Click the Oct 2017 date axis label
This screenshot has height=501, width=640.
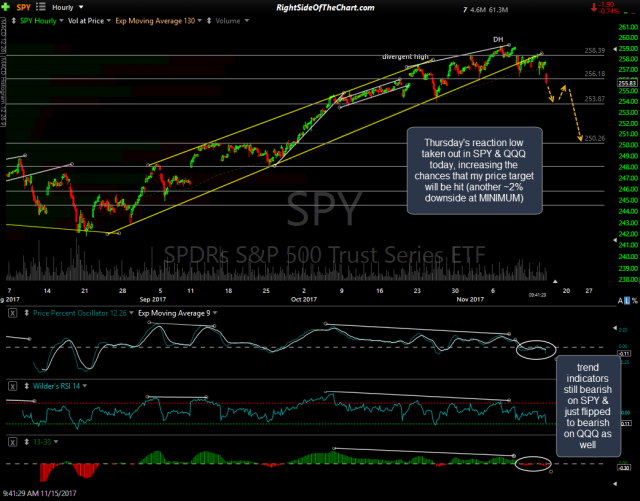[304, 299]
